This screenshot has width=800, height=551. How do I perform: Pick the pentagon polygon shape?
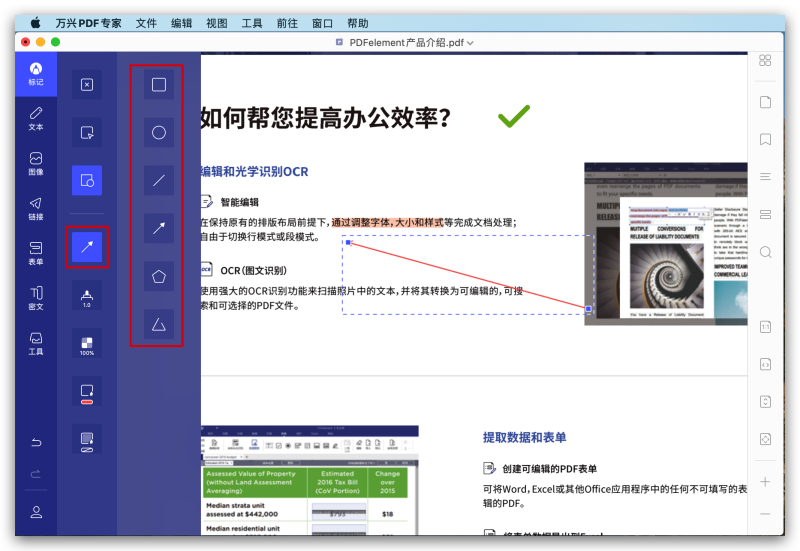158,275
